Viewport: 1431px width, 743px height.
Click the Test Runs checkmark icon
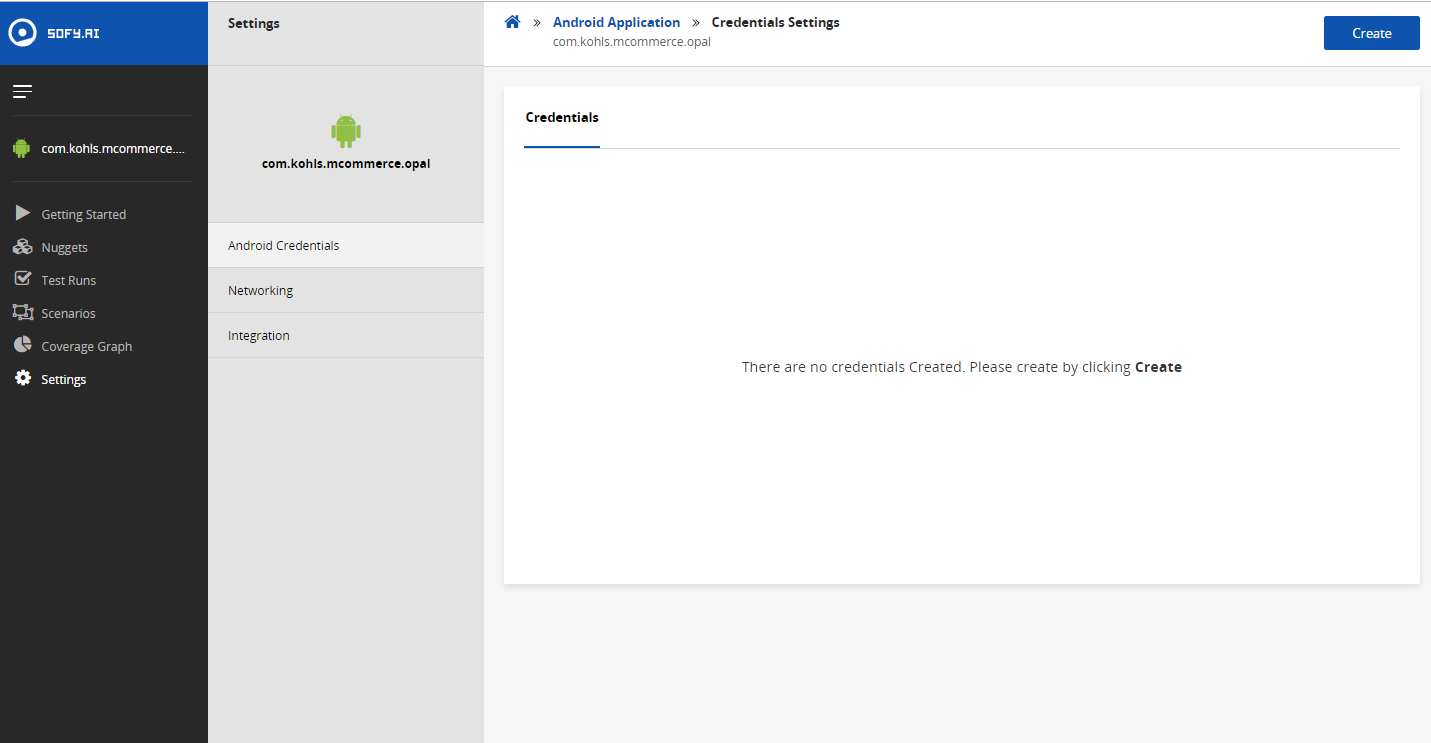pos(22,279)
